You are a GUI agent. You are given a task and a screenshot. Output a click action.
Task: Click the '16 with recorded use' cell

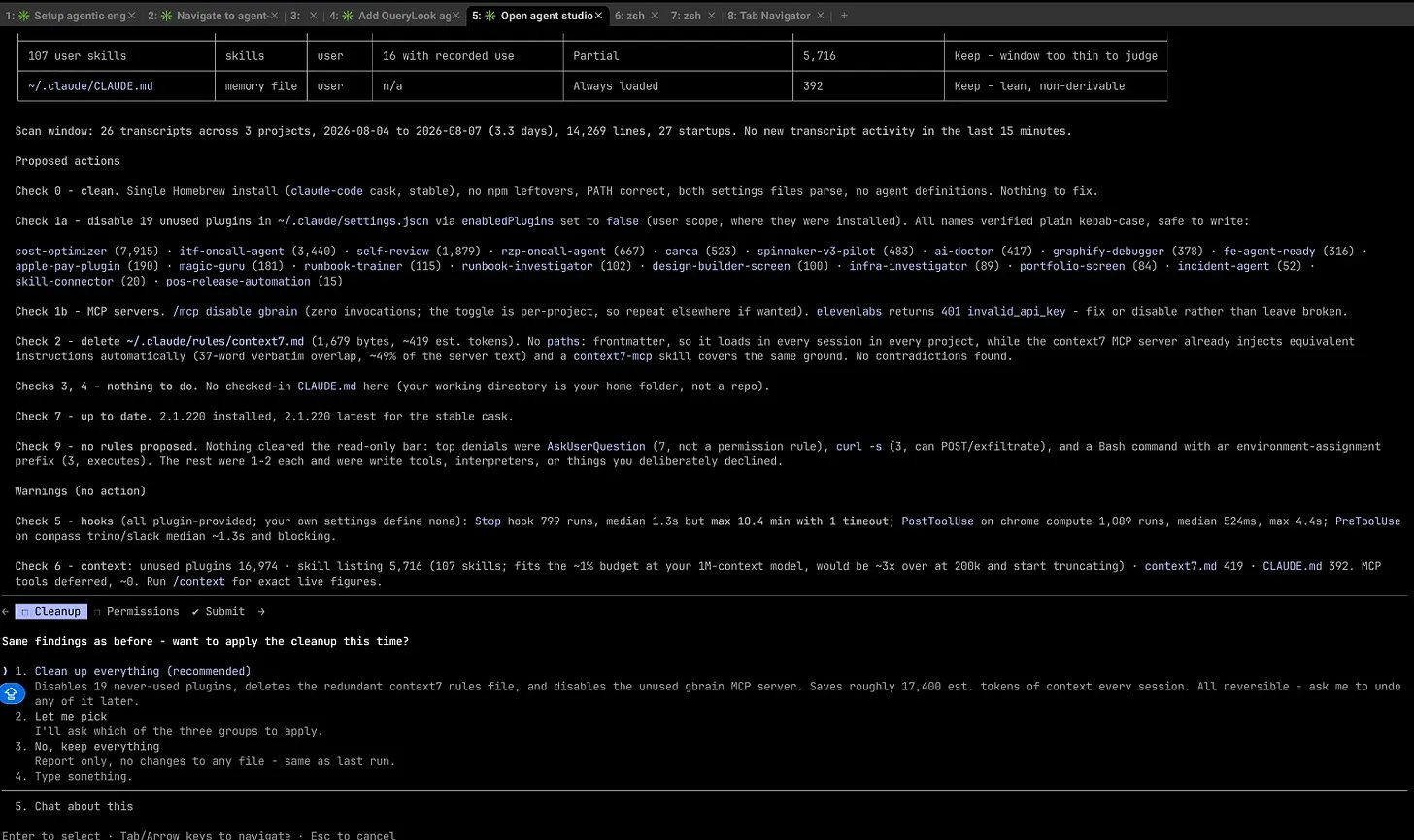pos(447,56)
